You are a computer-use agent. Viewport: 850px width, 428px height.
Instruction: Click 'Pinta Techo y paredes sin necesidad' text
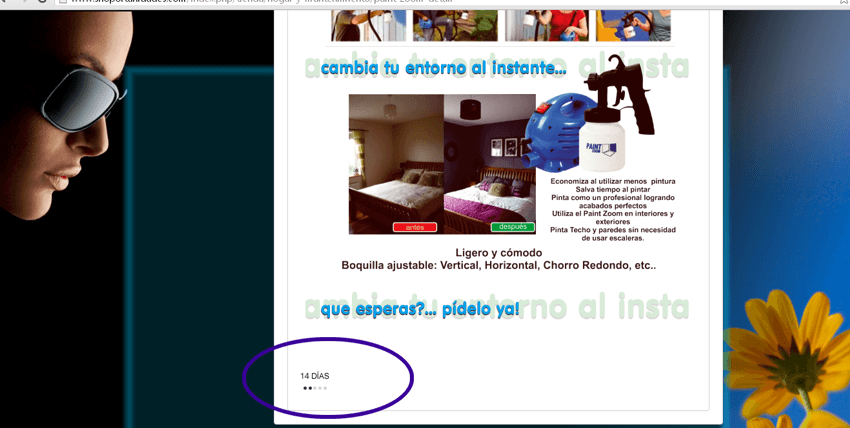pos(613,230)
